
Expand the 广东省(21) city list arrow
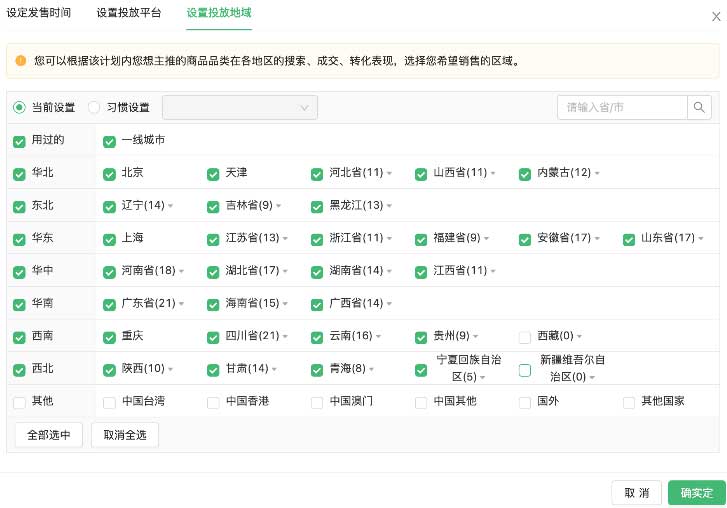(182, 304)
